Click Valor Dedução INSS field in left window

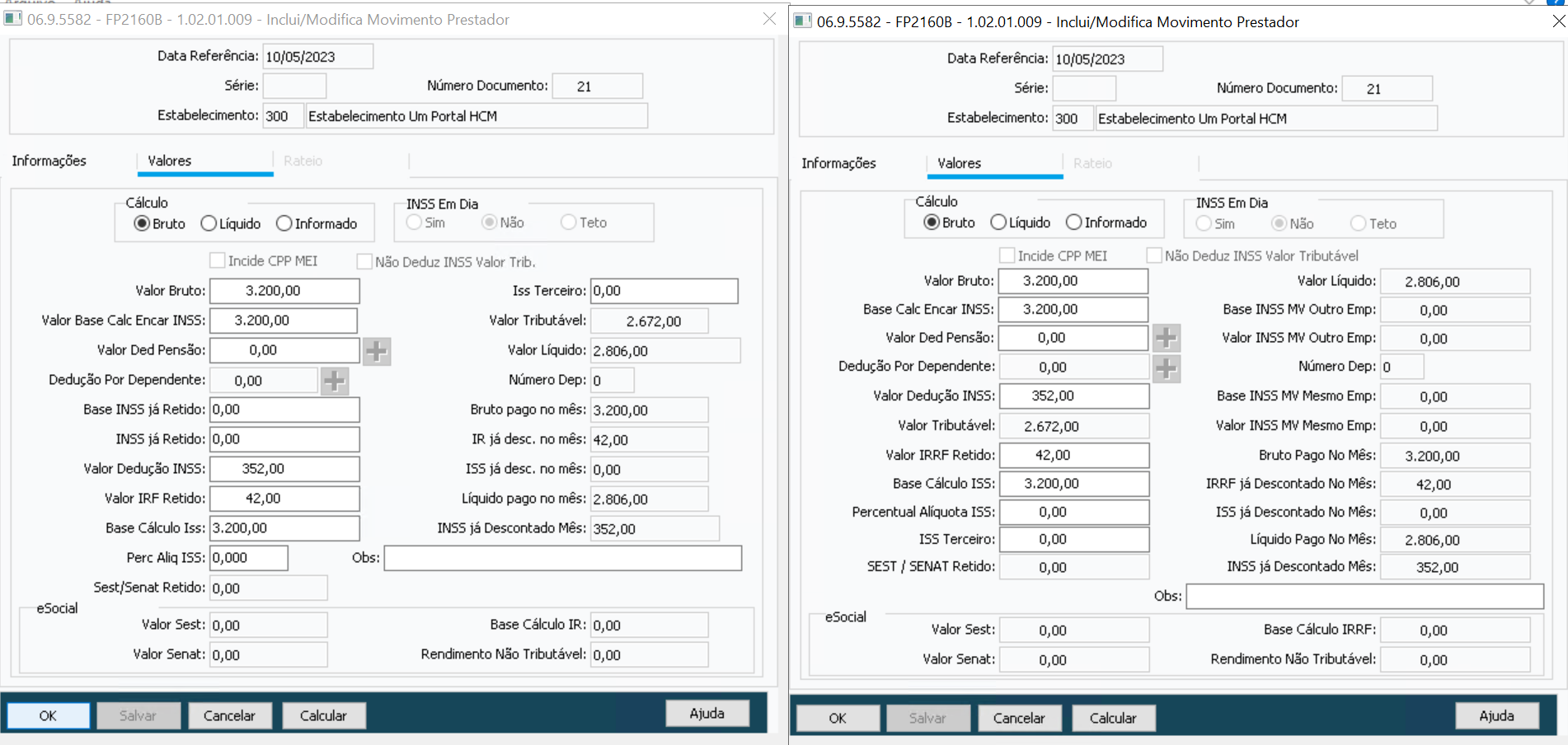(284, 469)
